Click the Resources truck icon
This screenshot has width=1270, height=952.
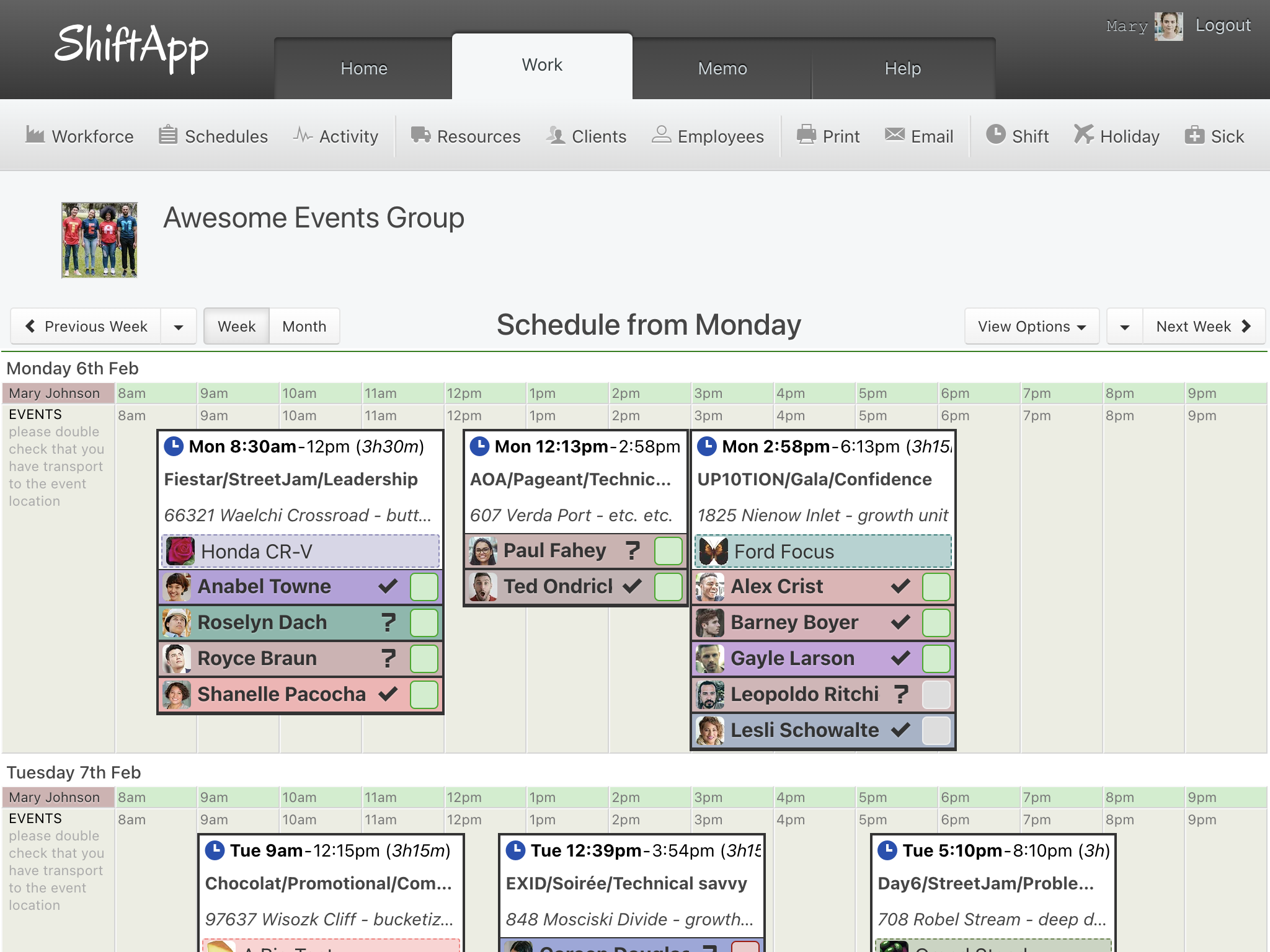tap(420, 135)
